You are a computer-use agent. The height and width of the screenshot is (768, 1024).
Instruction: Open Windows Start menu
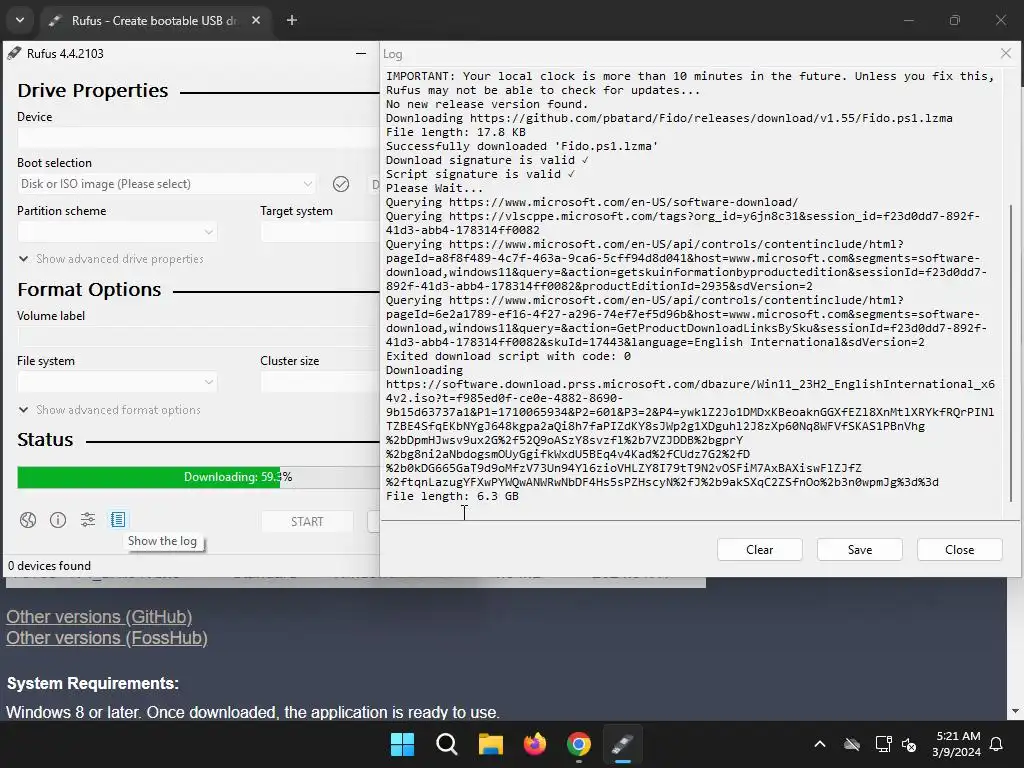point(402,744)
